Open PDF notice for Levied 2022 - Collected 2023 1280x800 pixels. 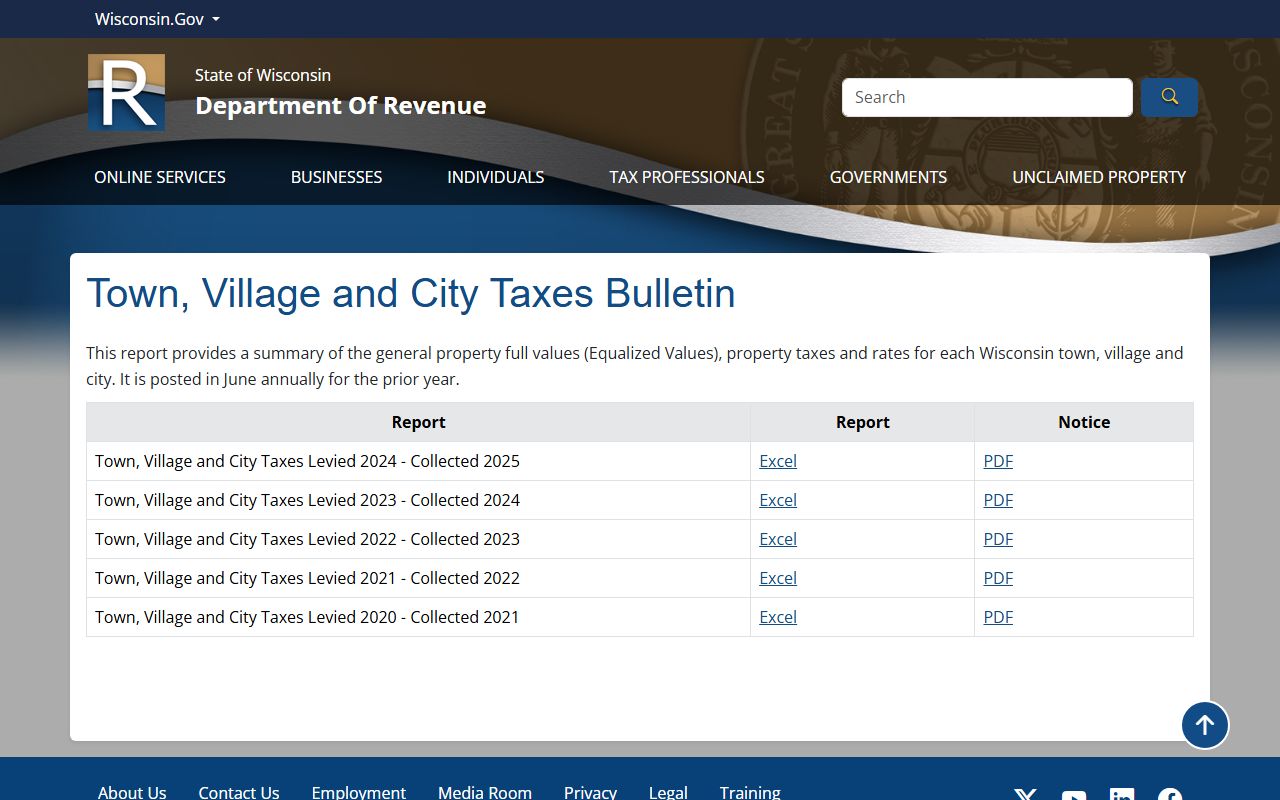tap(998, 539)
